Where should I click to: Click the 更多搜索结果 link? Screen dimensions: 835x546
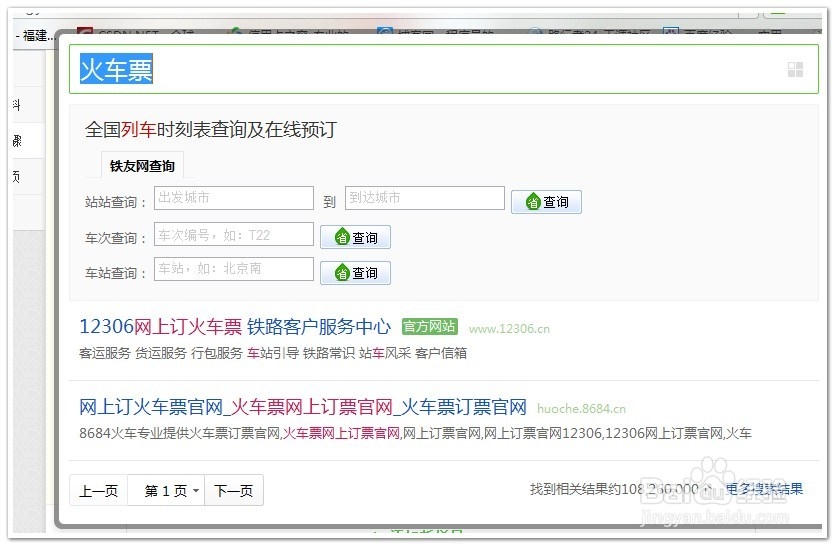click(x=764, y=489)
